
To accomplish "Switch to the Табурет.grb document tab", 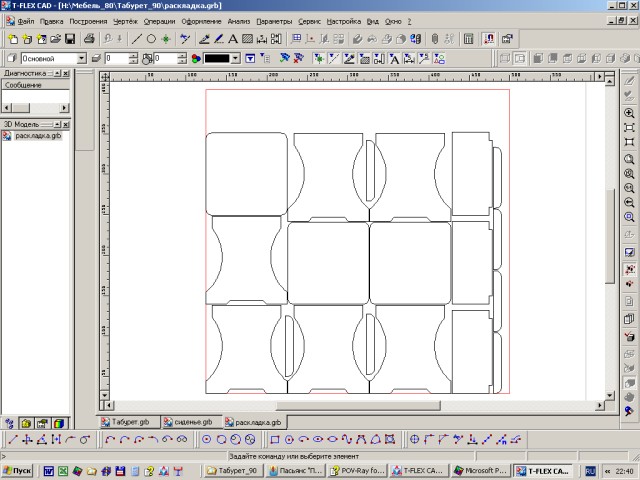I will [x=129, y=422].
